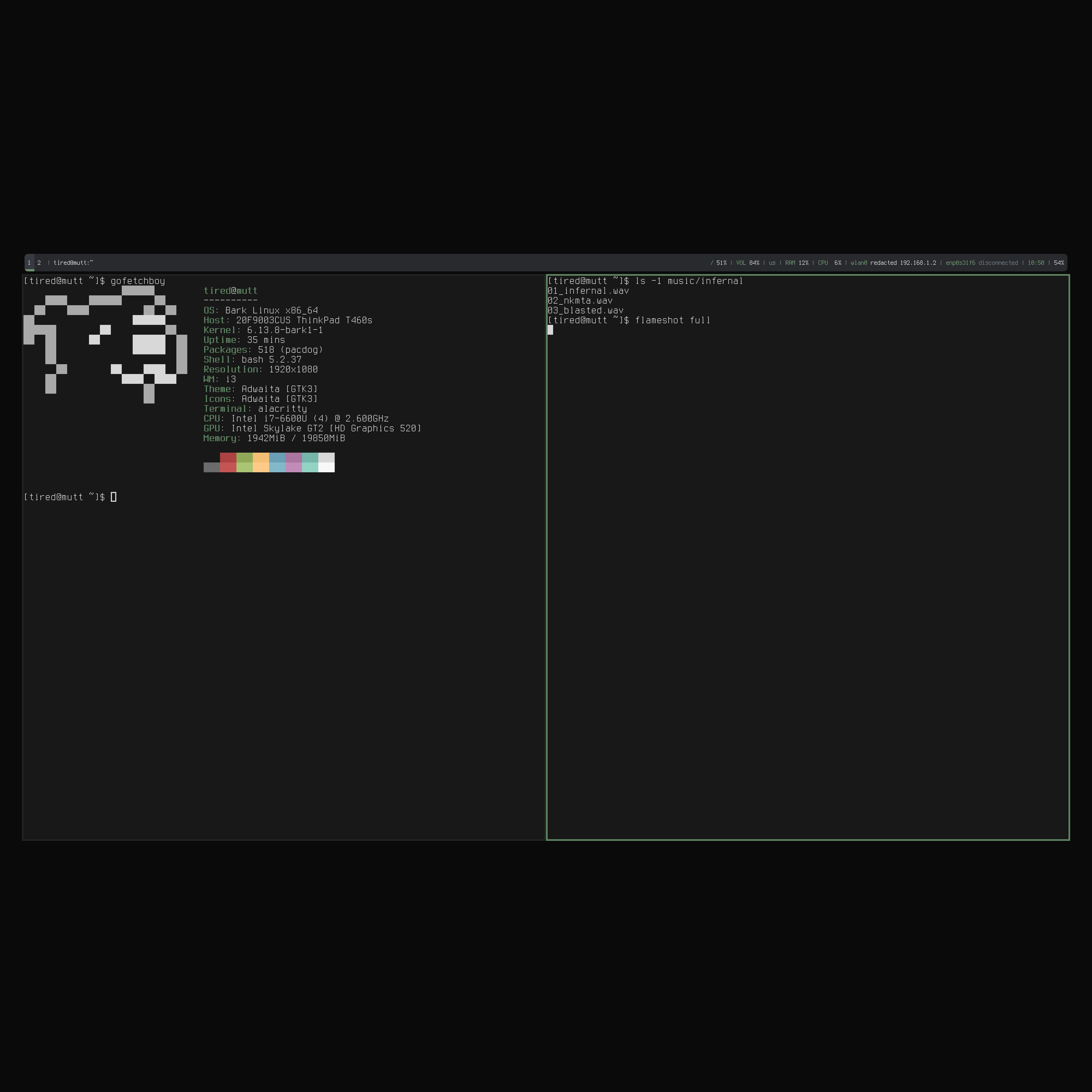Click the 01_infernal.wav file name

click(588, 290)
